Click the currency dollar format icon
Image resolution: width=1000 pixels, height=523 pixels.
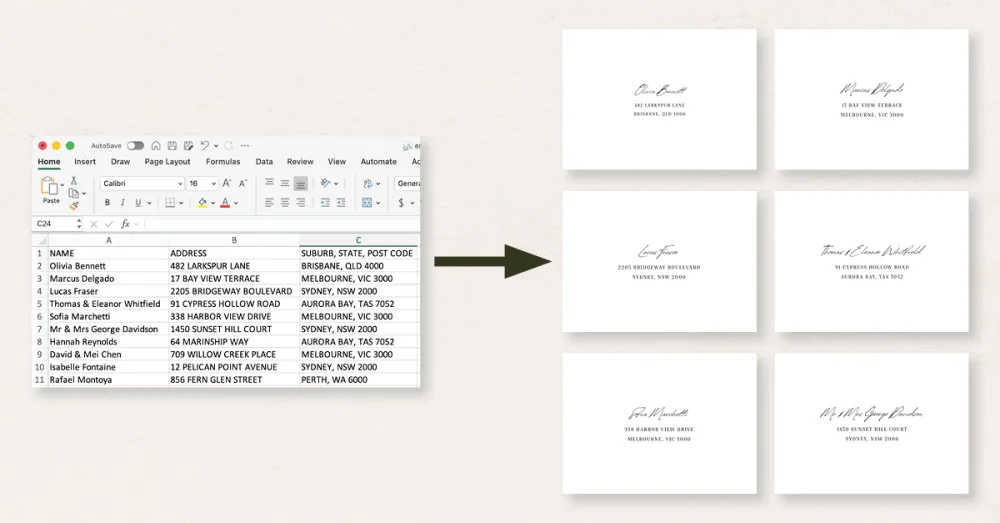click(401, 203)
